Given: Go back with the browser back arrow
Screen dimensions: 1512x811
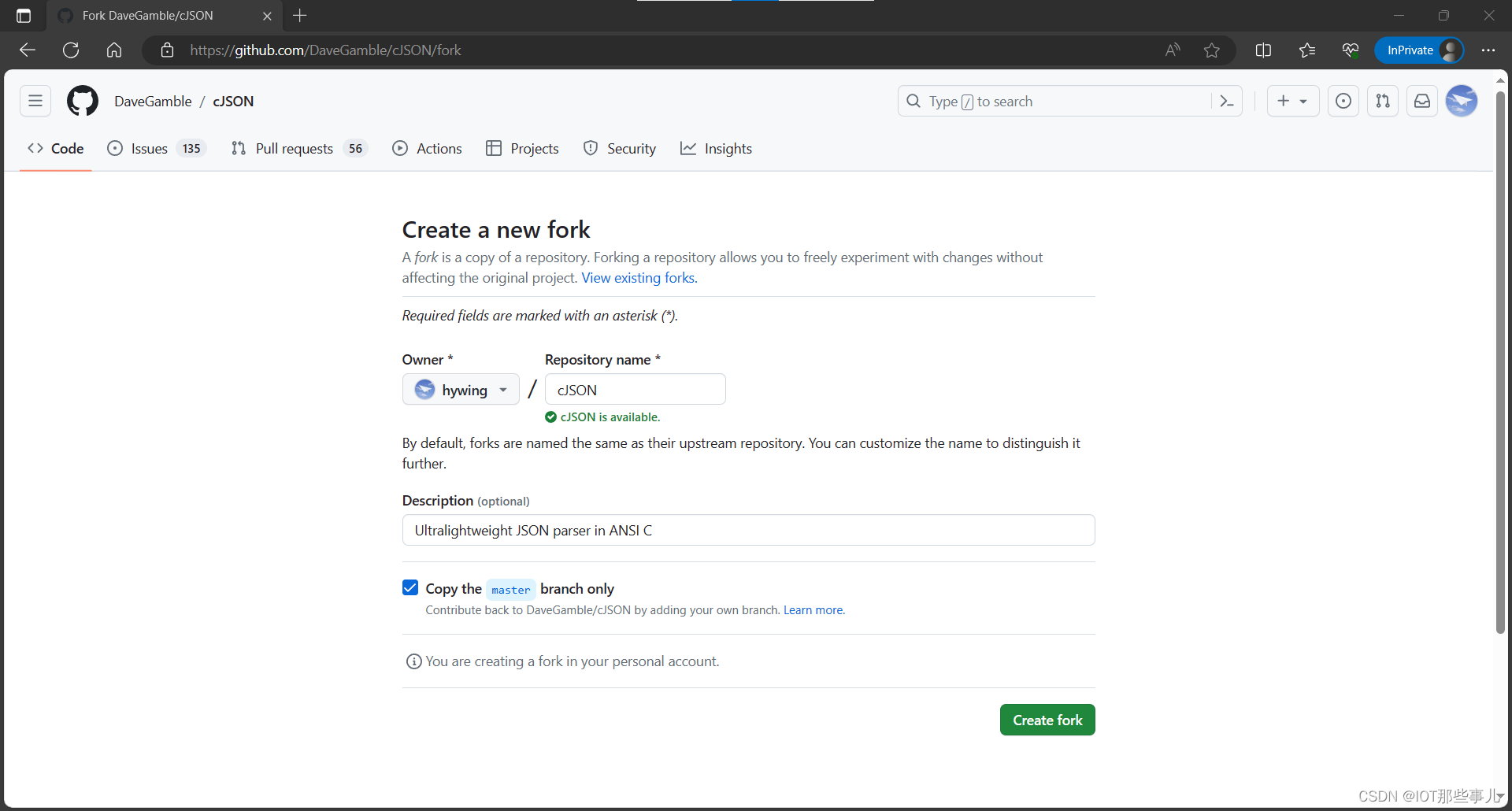Looking at the screenshot, I should click(x=28, y=50).
